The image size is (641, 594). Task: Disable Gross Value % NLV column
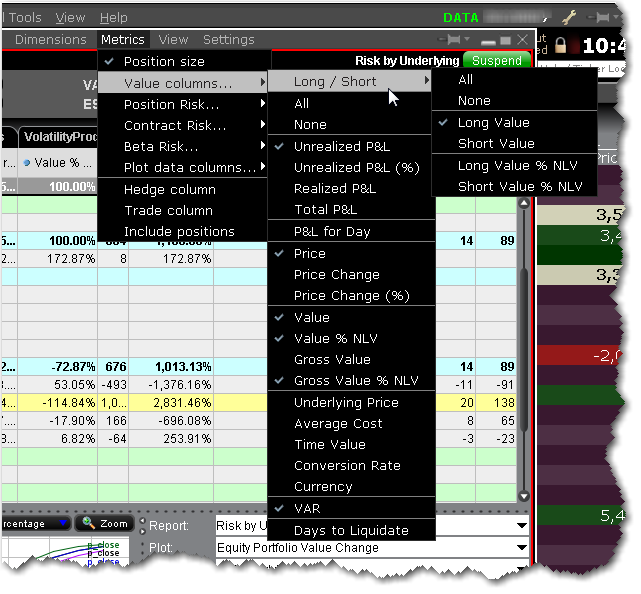(356, 380)
